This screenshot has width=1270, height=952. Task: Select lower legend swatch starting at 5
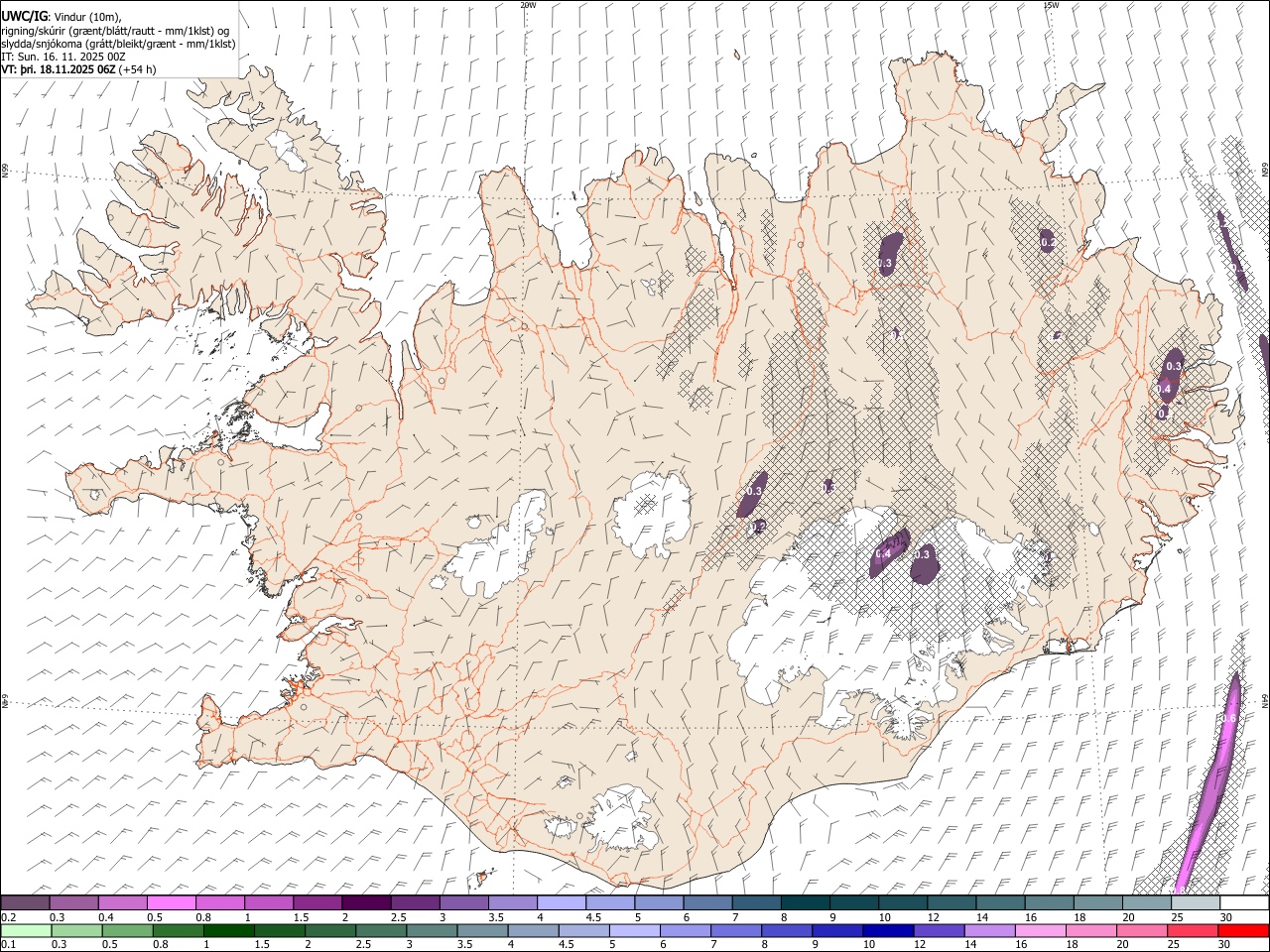coord(634,931)
